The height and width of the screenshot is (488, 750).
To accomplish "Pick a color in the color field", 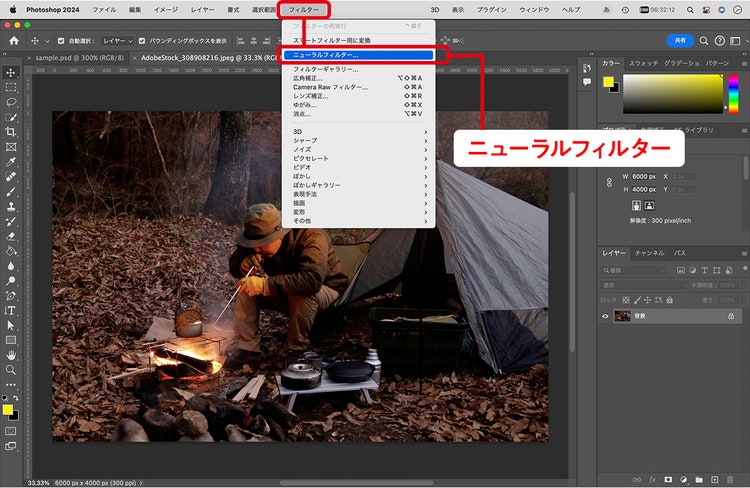I will point(673,94).
